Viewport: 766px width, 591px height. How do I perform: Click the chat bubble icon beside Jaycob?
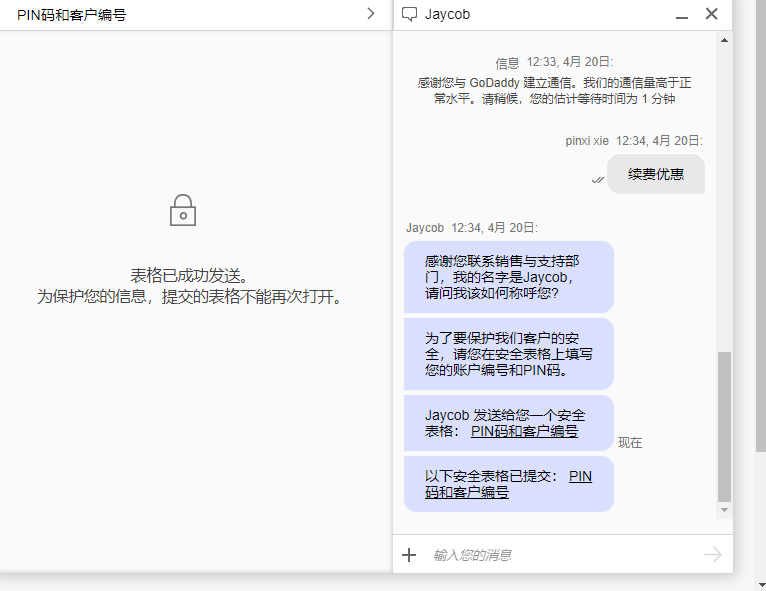(x=409, y=14)
